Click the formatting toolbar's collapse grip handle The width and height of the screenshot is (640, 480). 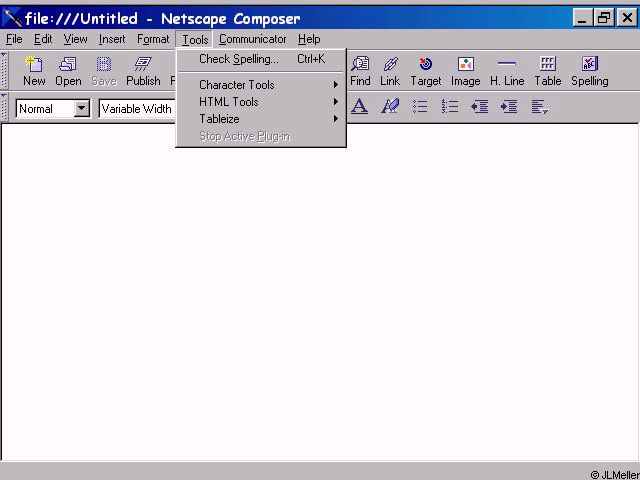pos(4,107)
